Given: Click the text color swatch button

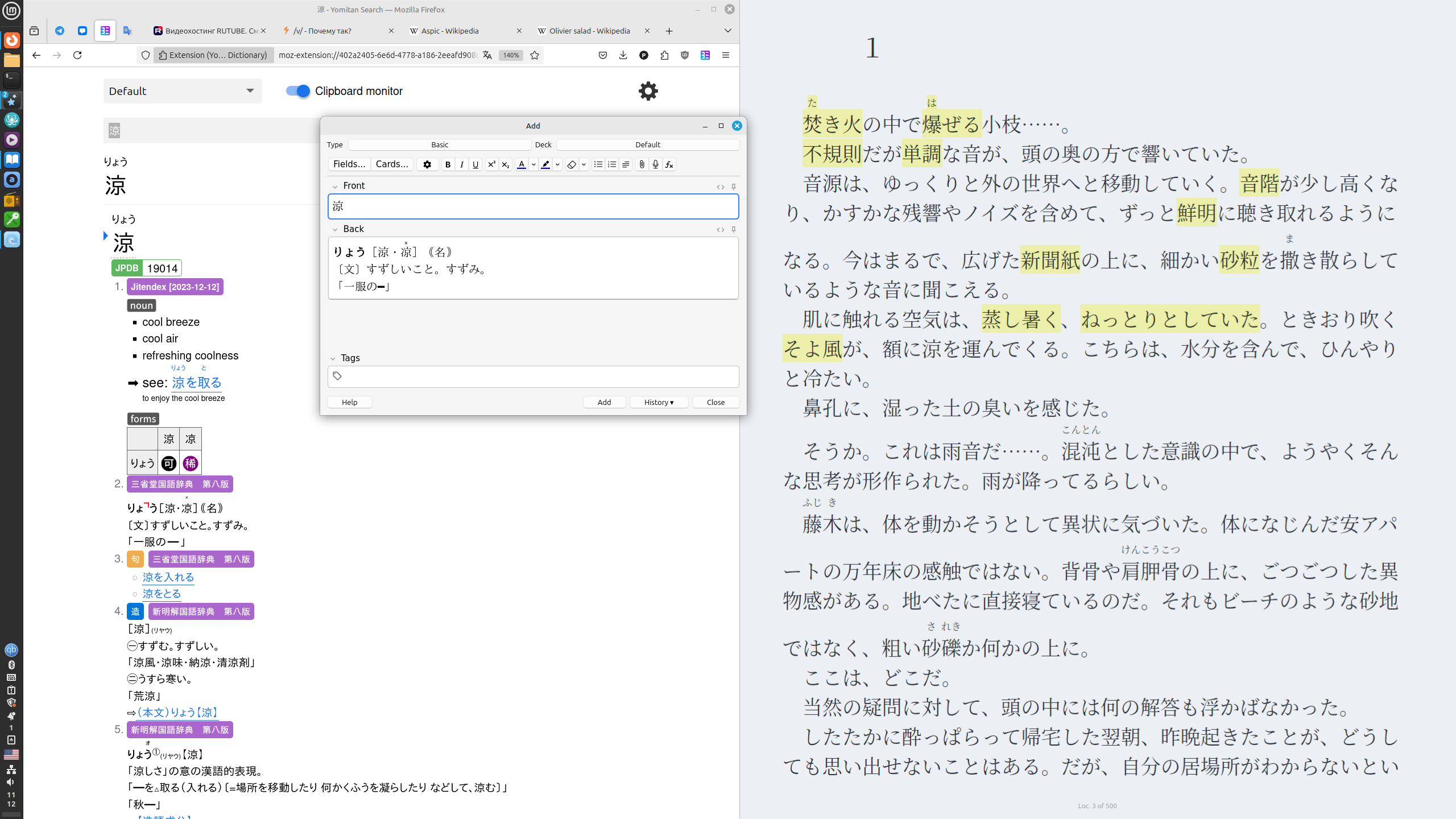Looking at the screenshot, I should (x=521, y=164).
